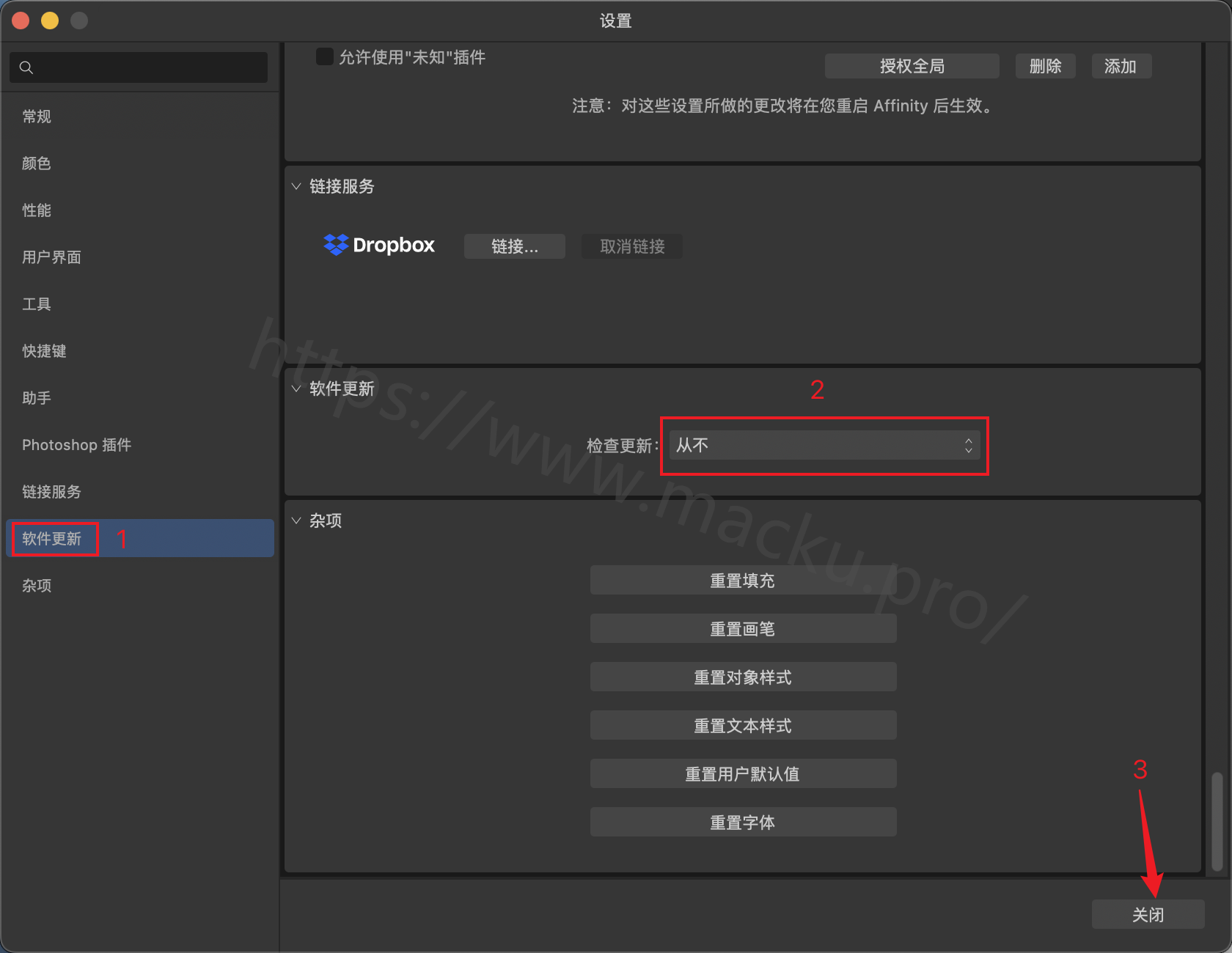Click the 重置画笔 button
This screenshot has height=953, width=1232.
743,629
